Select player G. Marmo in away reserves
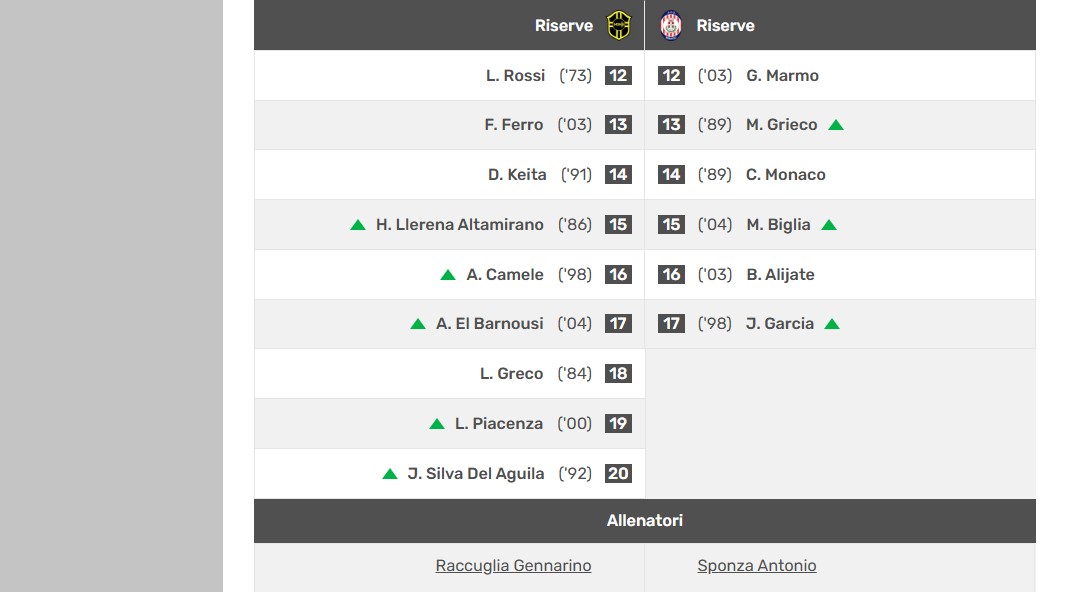 point(782,76)
